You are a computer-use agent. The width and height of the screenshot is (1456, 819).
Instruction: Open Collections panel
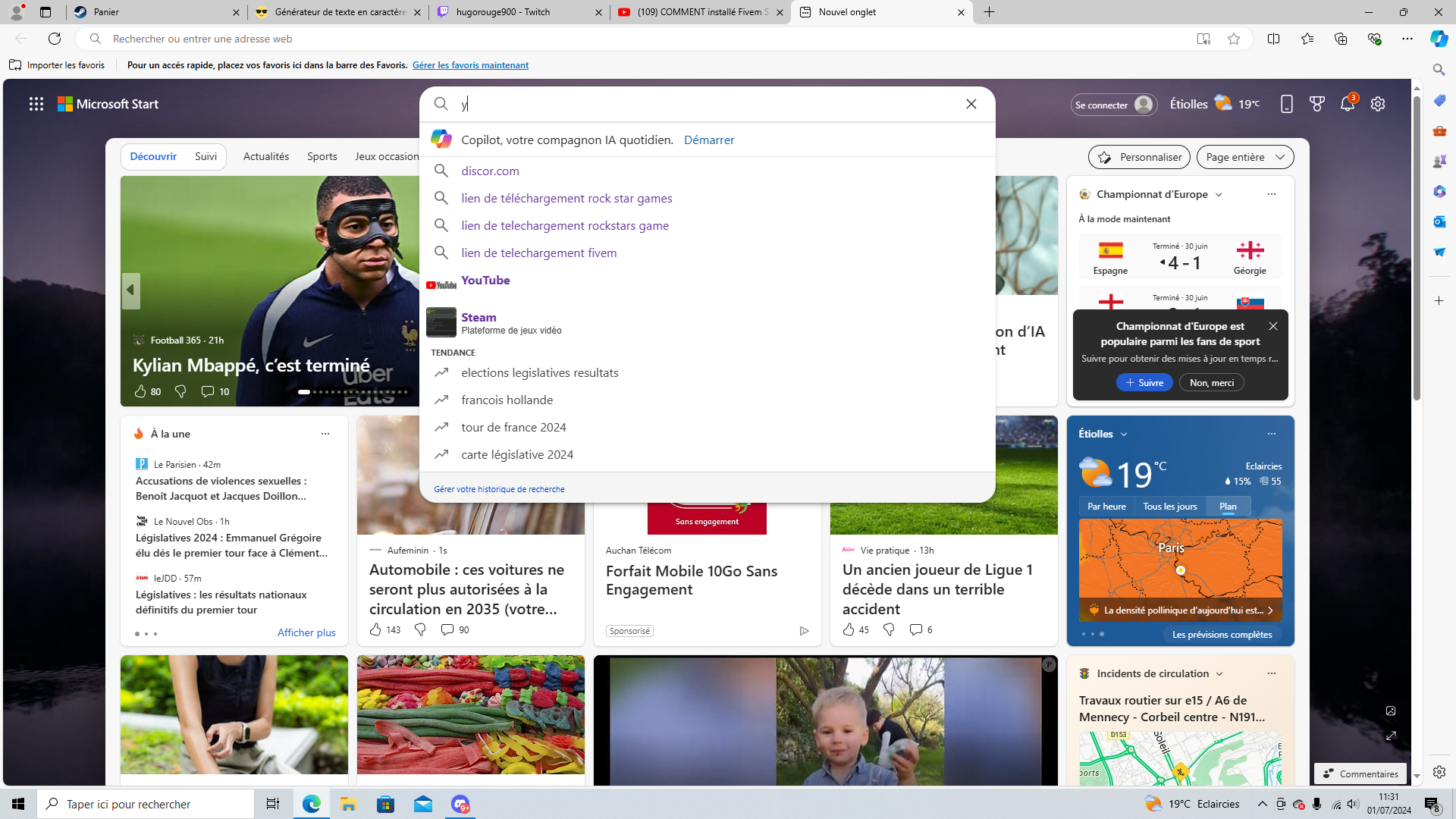pos(1341,39)
